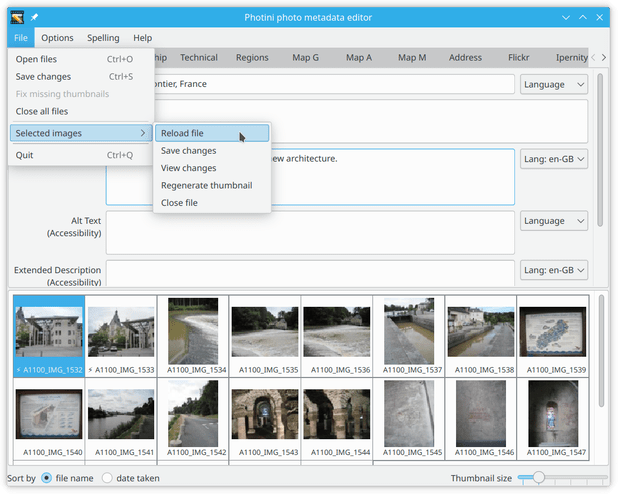Screen dimensions: 618x494
Task: Switch to the Map A tab
Action: [x=359, y=58]
